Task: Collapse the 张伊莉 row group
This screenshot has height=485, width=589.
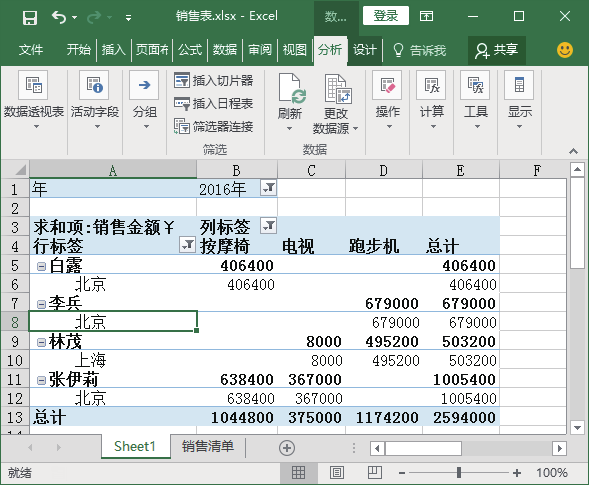Action: point(41,380)
